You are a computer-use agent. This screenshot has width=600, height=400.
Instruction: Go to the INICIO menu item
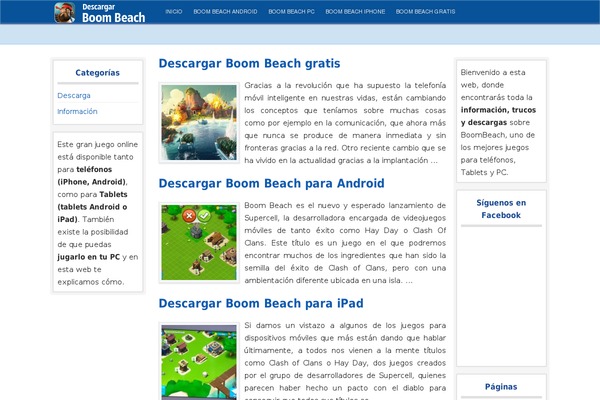(x=174, y=11)
